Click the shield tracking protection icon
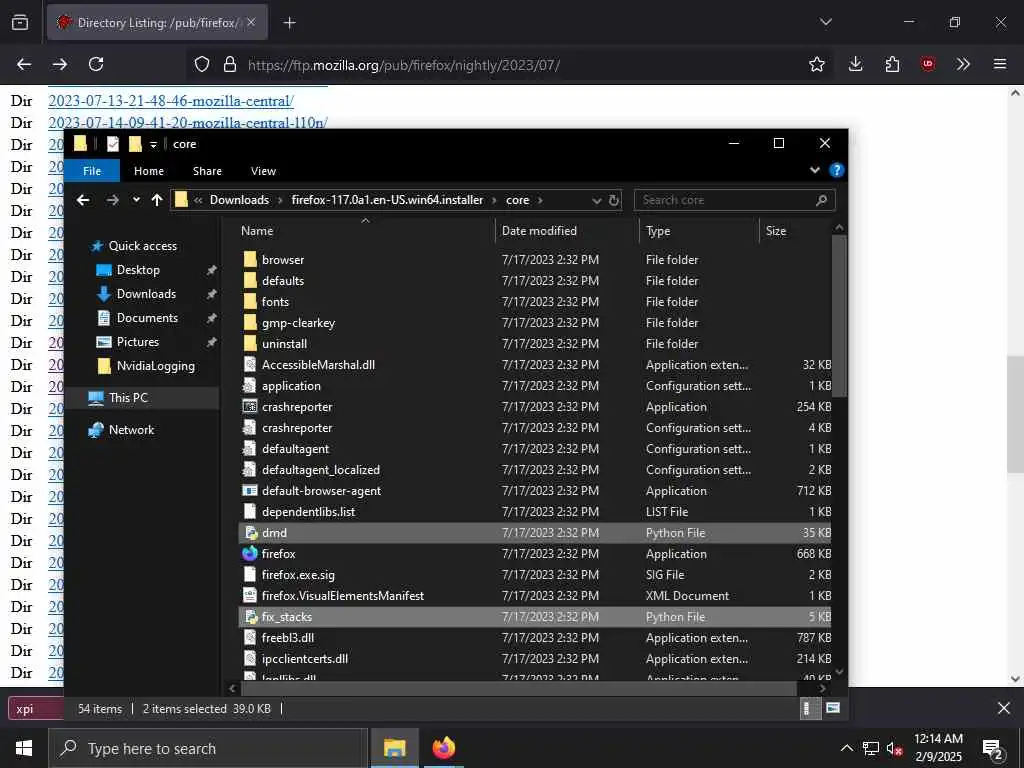This screenshot has height=768, width=1024. (202, 64)
